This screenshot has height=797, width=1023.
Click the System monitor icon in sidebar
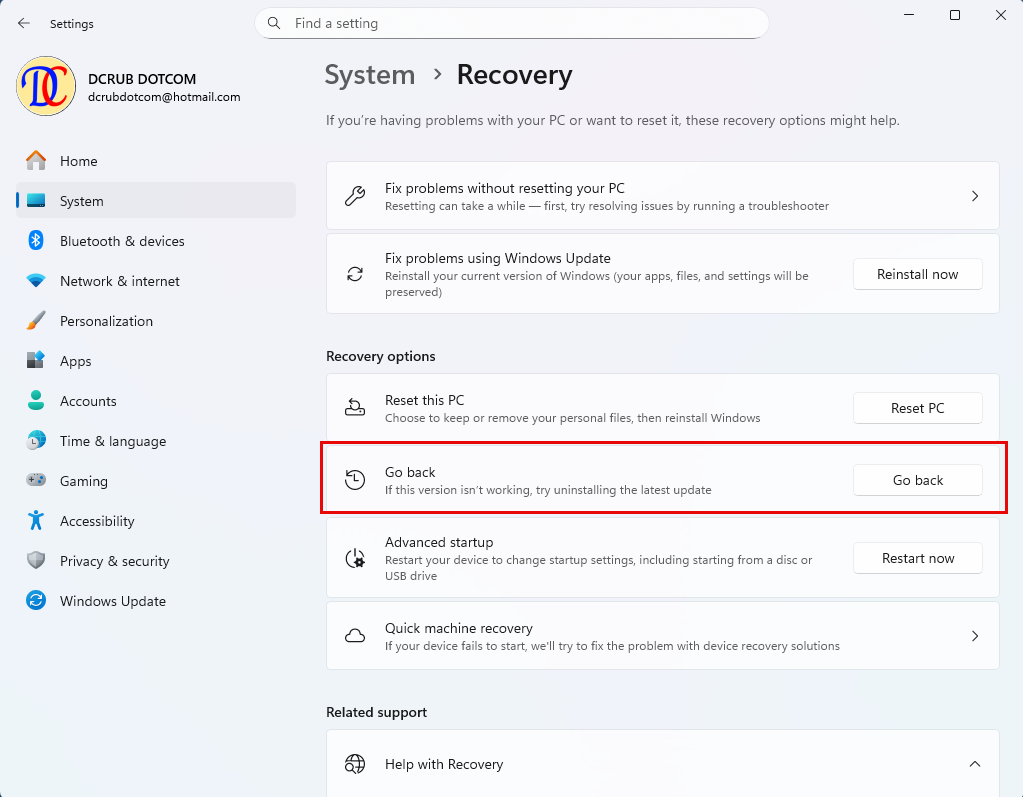36,201
